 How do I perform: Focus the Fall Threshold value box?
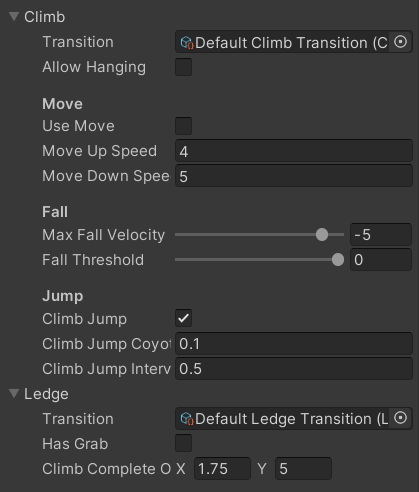(381, 260)
